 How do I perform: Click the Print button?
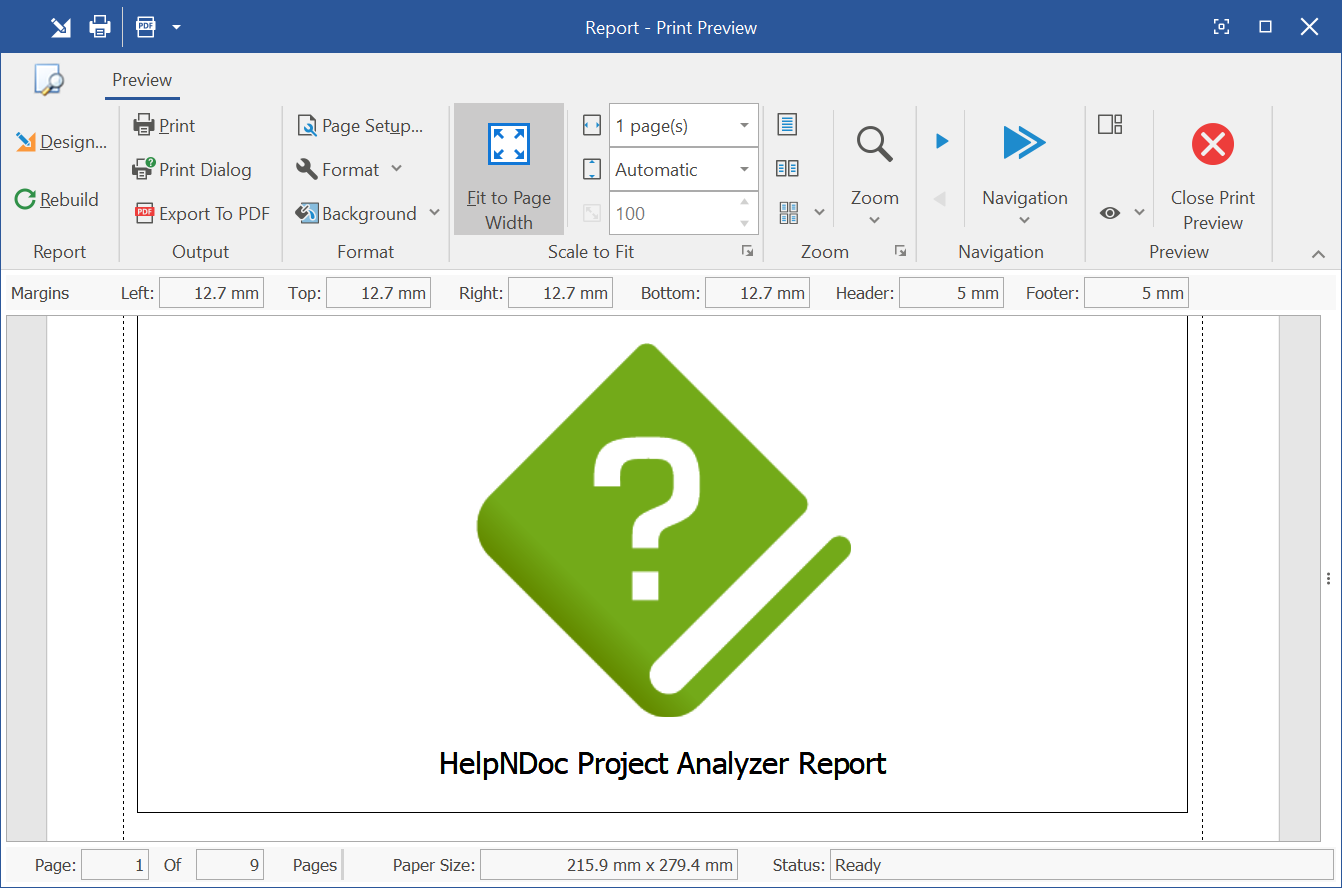164,126
